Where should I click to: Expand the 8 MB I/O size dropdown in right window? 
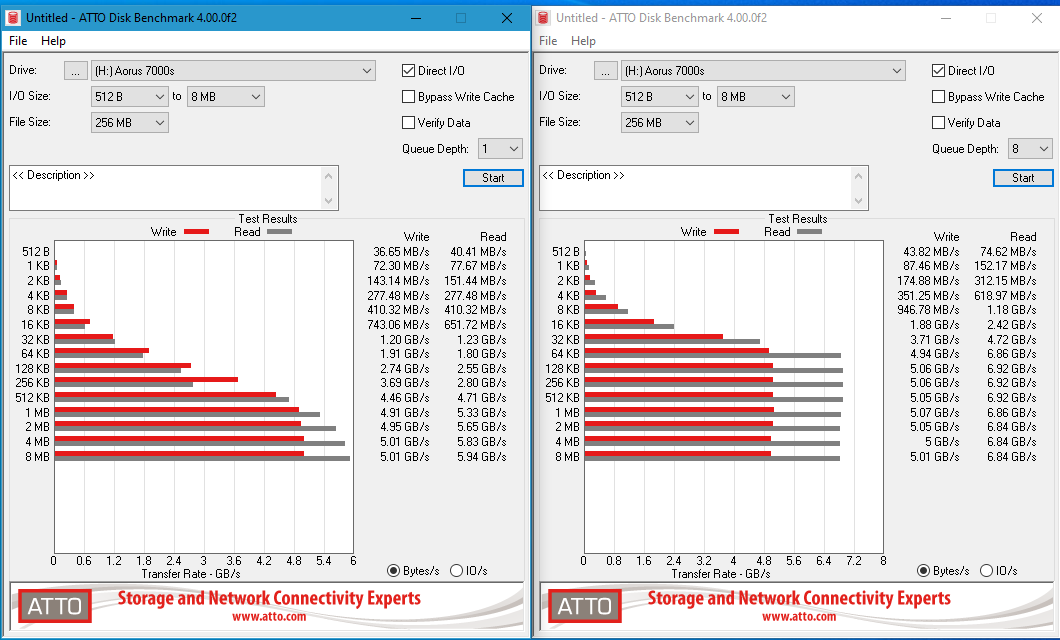click(x=756, y=97)
